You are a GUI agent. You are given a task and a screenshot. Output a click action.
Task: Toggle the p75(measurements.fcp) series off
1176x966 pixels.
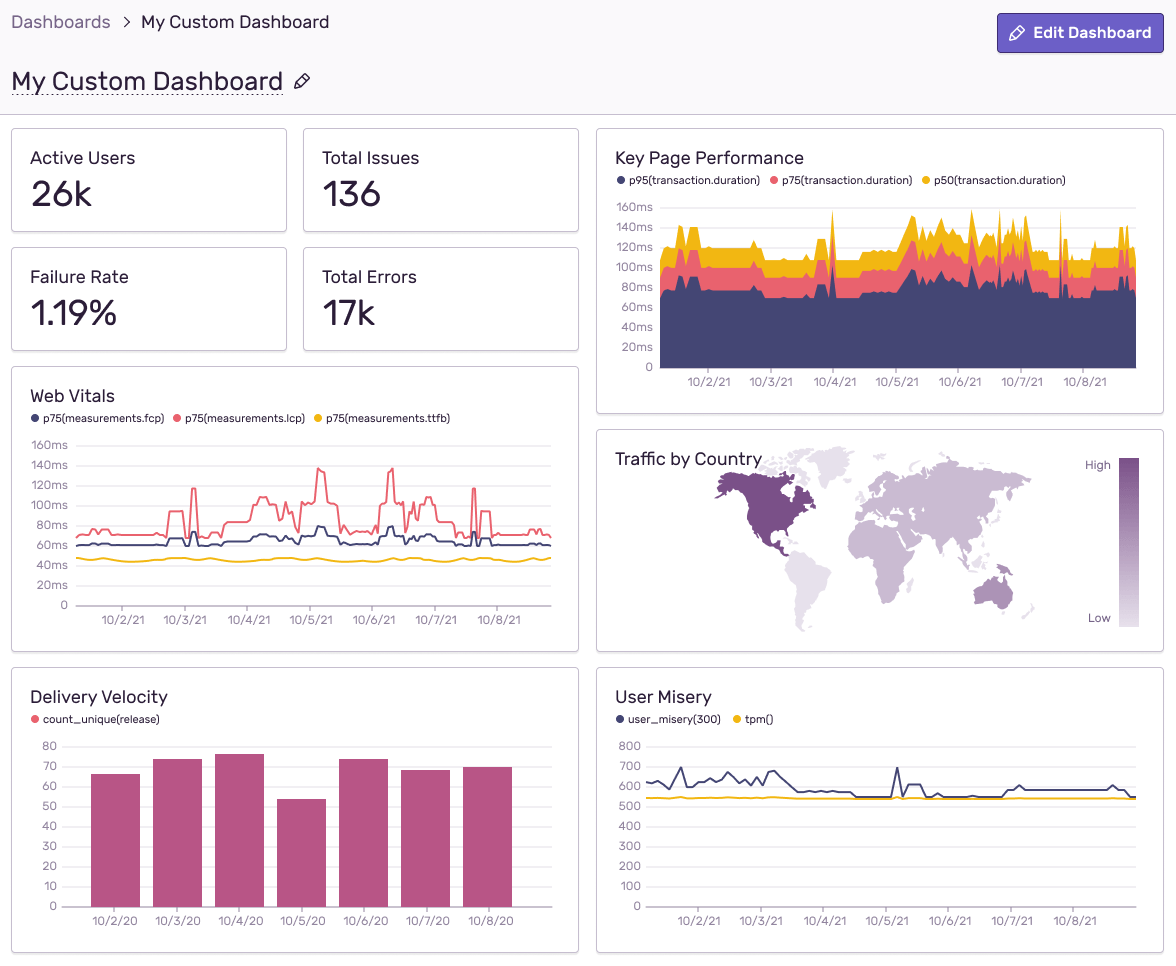(34, 418)
